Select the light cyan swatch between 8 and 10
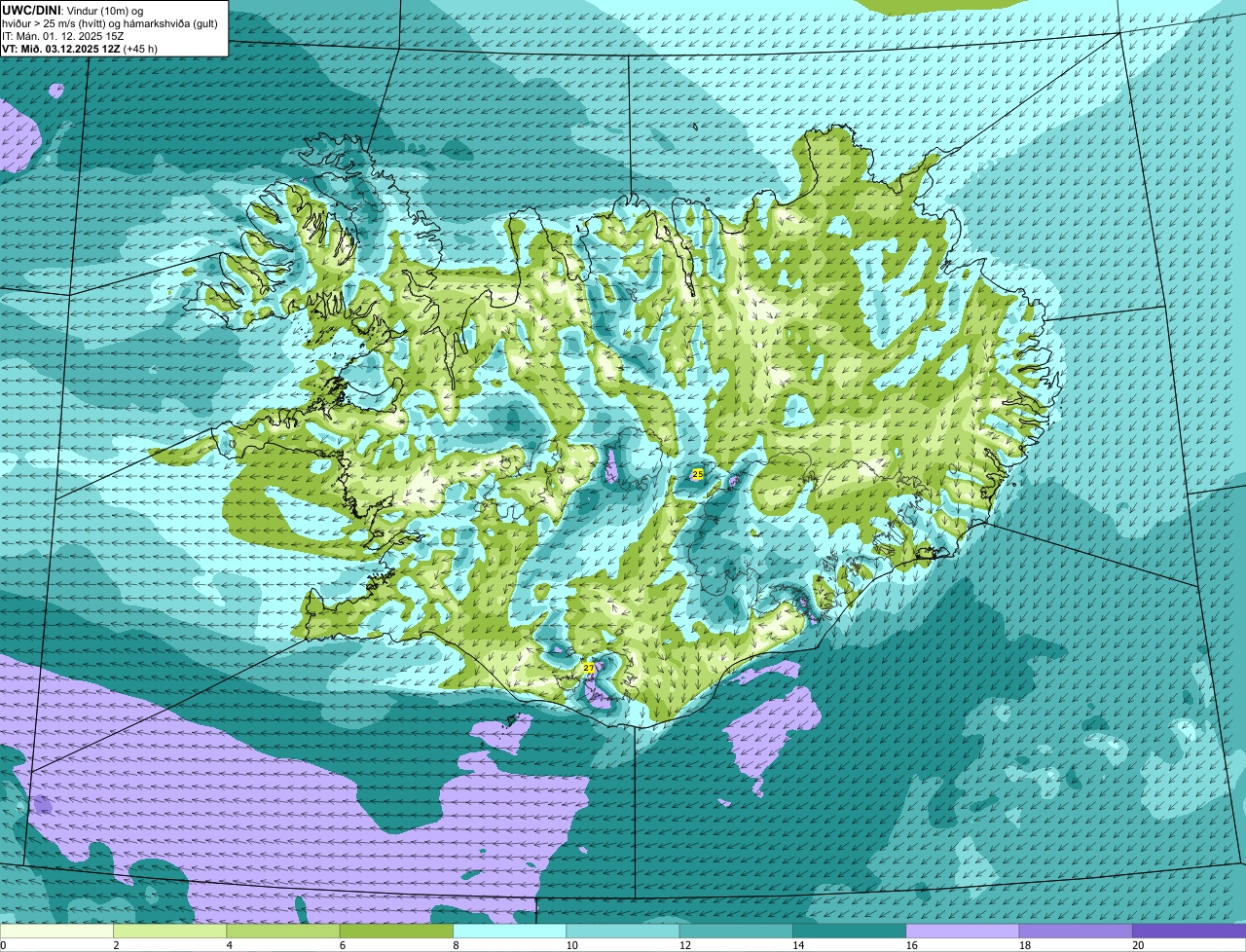This screenshot has width=1246, height=952. (510, 931)
